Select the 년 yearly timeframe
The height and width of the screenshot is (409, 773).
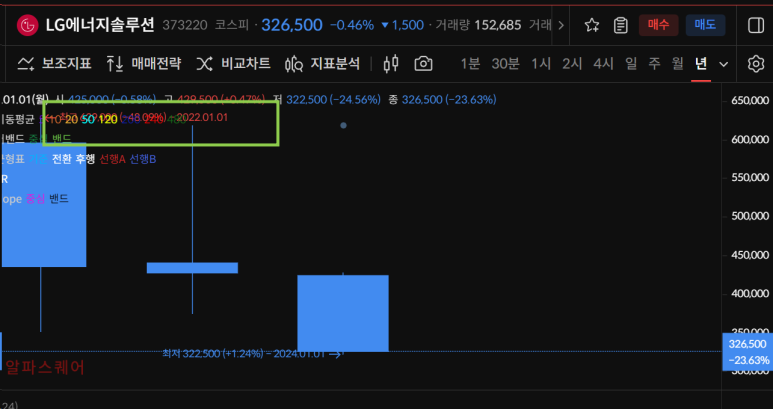(x=701, y=64)
